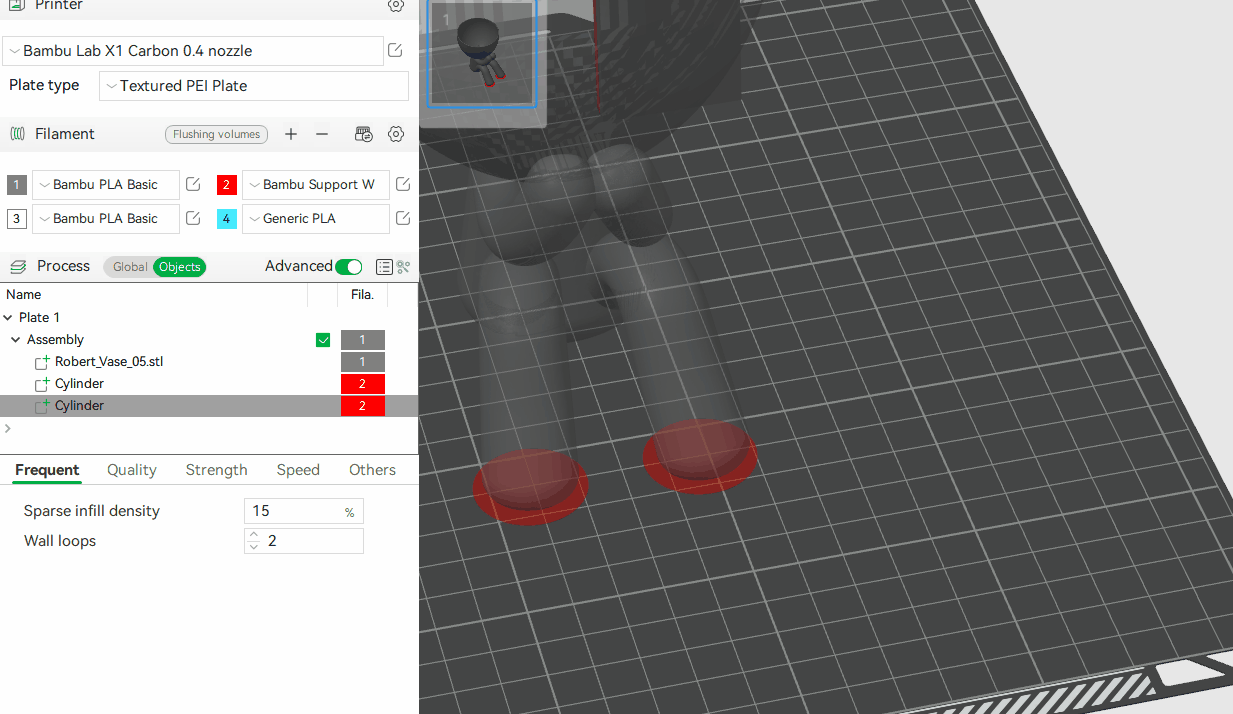This screenshot has width=1233, height=714.
Task: Switch to the Quality tab
Action: coord(131,470)
